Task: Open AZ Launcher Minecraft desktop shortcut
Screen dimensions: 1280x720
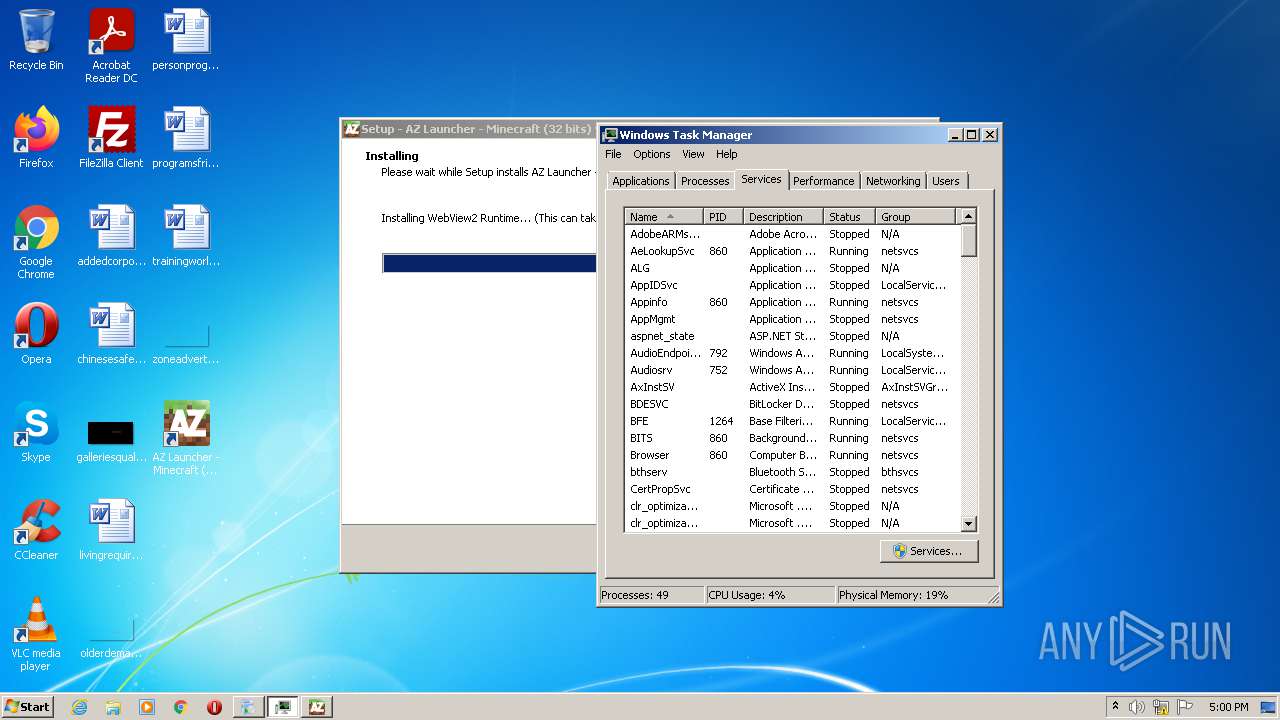Action: click(x=186, y=438)
